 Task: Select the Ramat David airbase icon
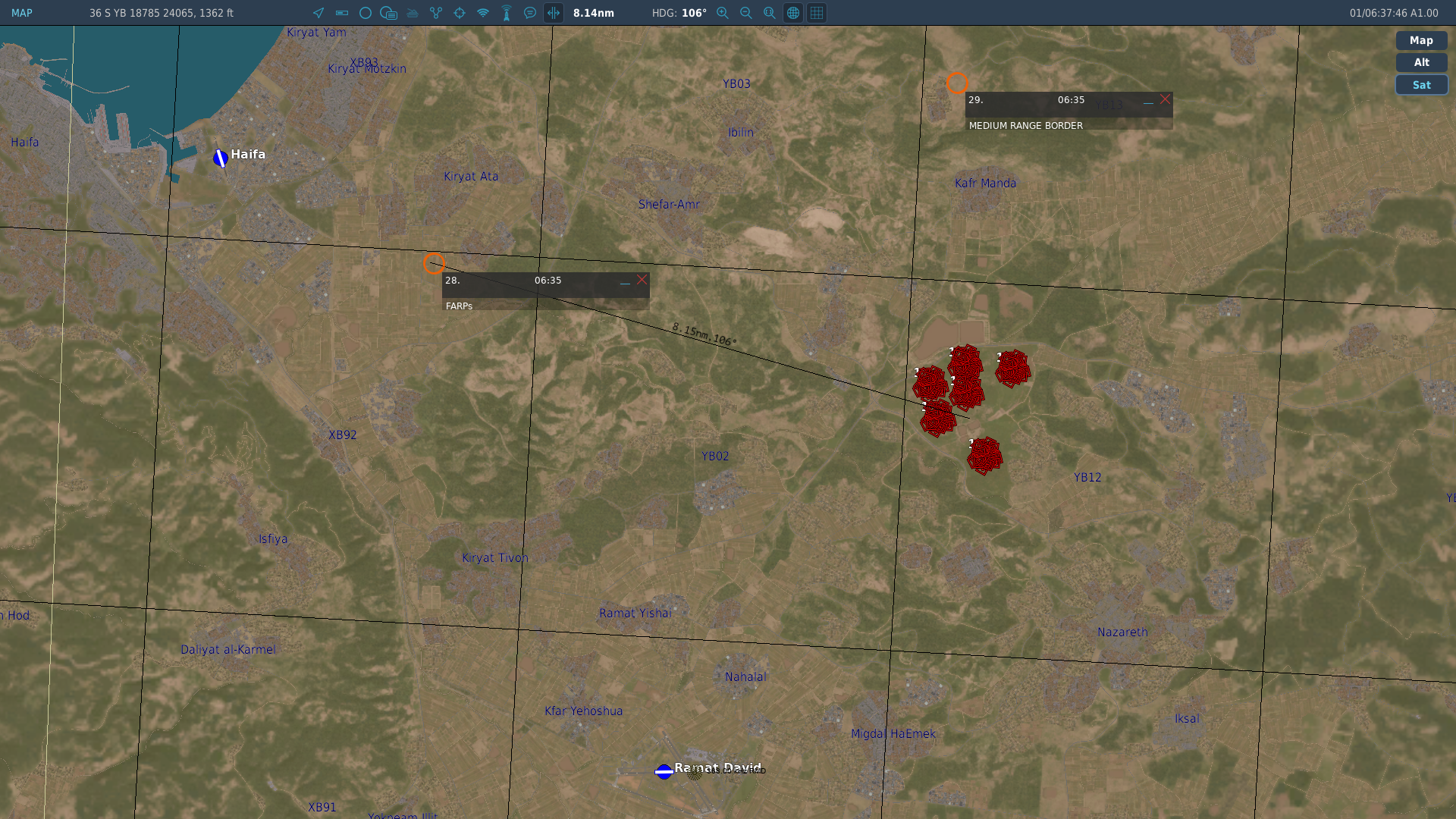pyautogui.click(x=664, y=772)
